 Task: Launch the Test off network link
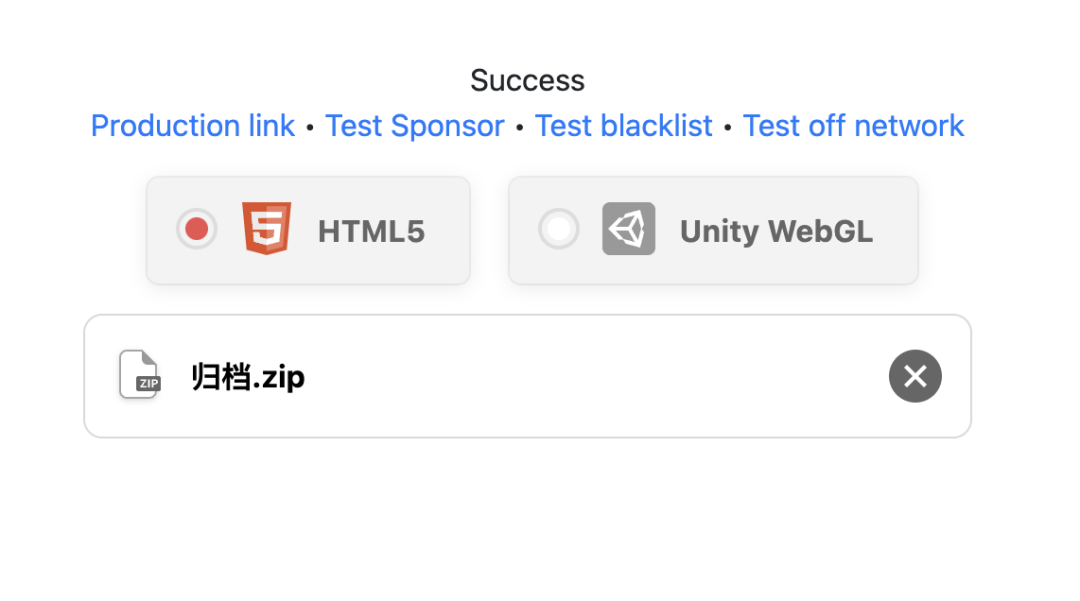pos(853,126)
